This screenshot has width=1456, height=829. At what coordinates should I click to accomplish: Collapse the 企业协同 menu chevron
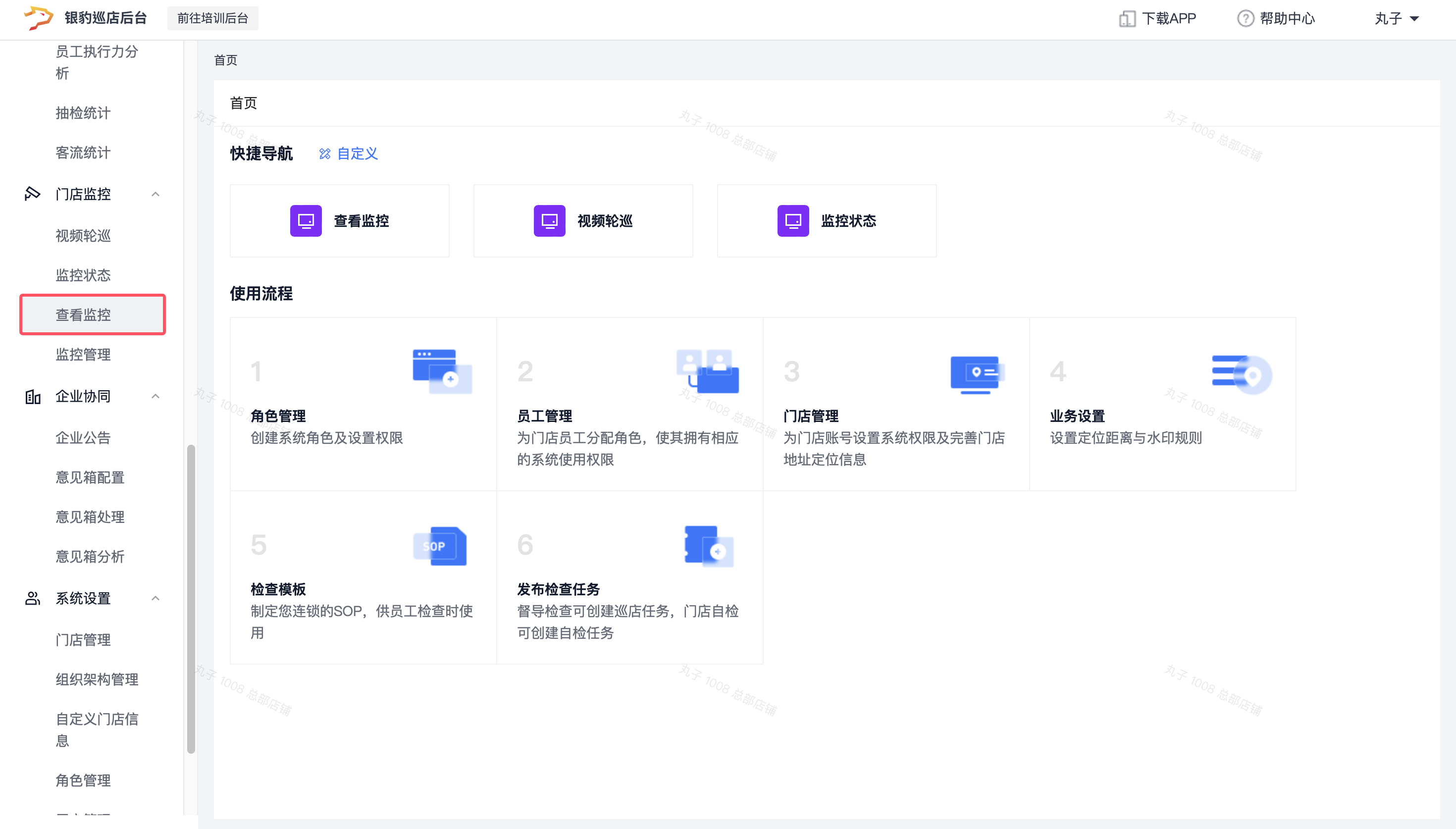click(x=156, y=396)
